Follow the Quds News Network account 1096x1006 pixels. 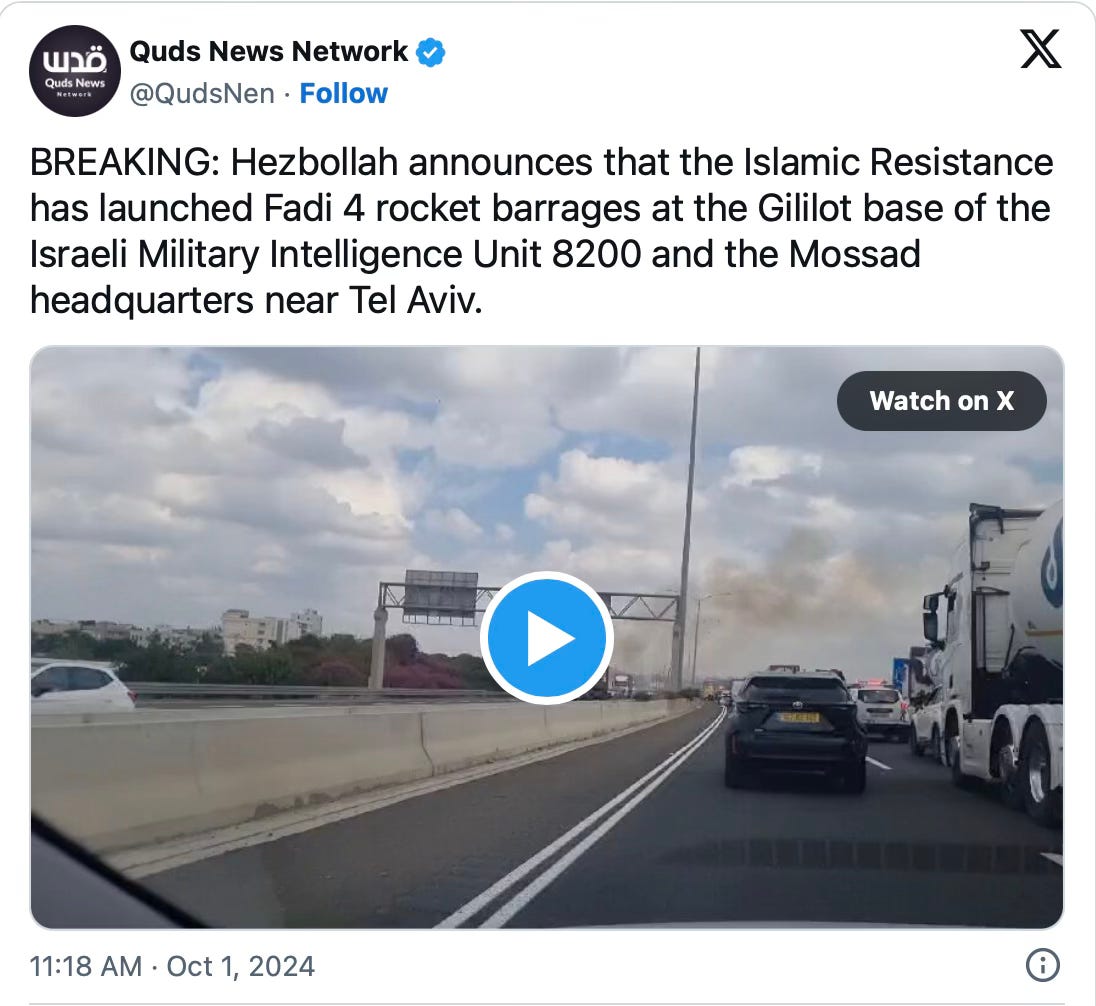pos(343,93)
